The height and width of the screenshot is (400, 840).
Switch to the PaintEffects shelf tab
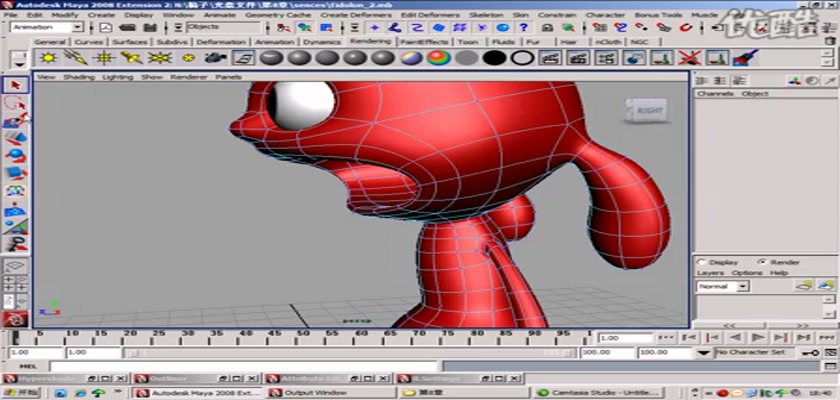tap(424, 41)
